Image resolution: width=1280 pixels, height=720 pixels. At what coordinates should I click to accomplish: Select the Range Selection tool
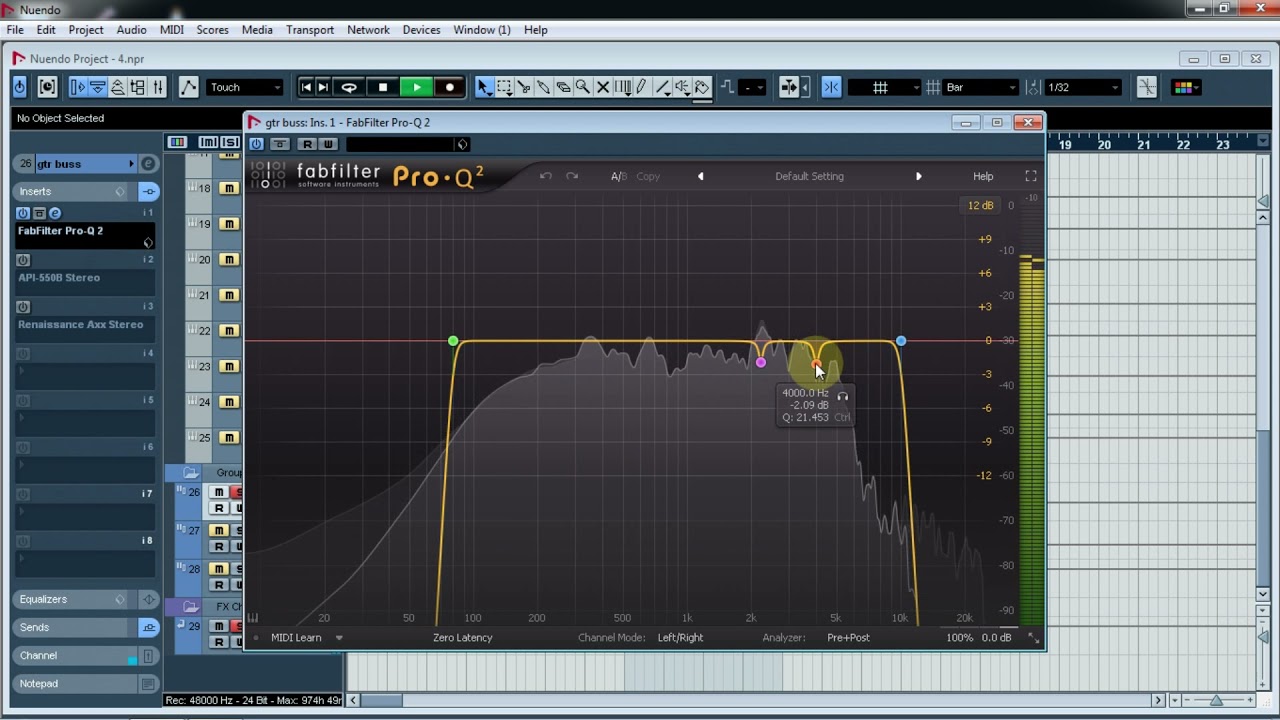[x=504, y=87]
